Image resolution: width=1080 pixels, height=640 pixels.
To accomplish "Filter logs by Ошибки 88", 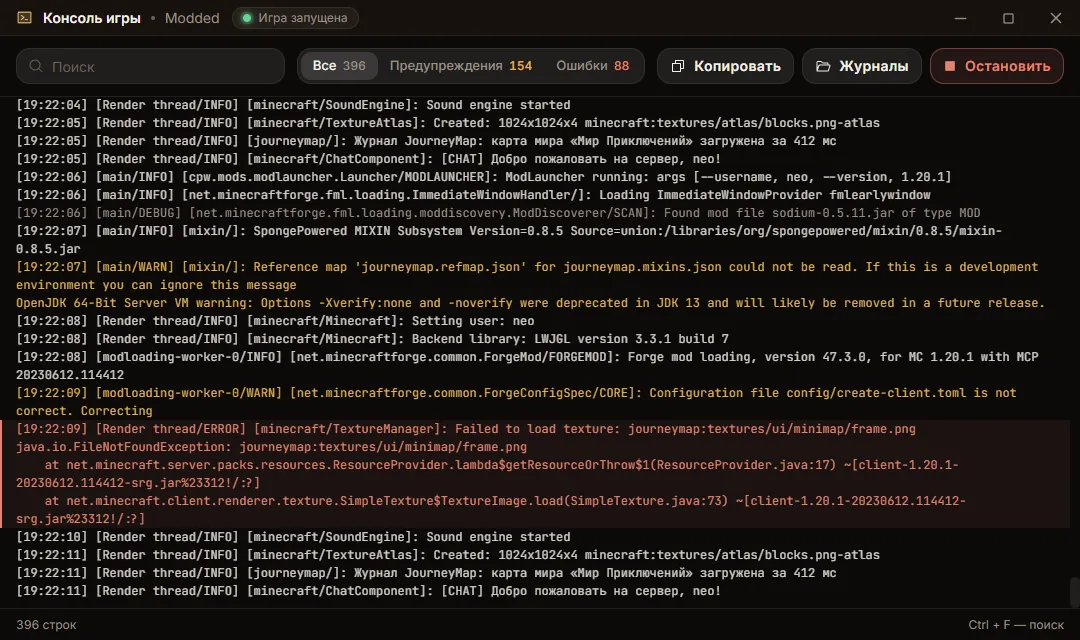I will coord(592,66).
